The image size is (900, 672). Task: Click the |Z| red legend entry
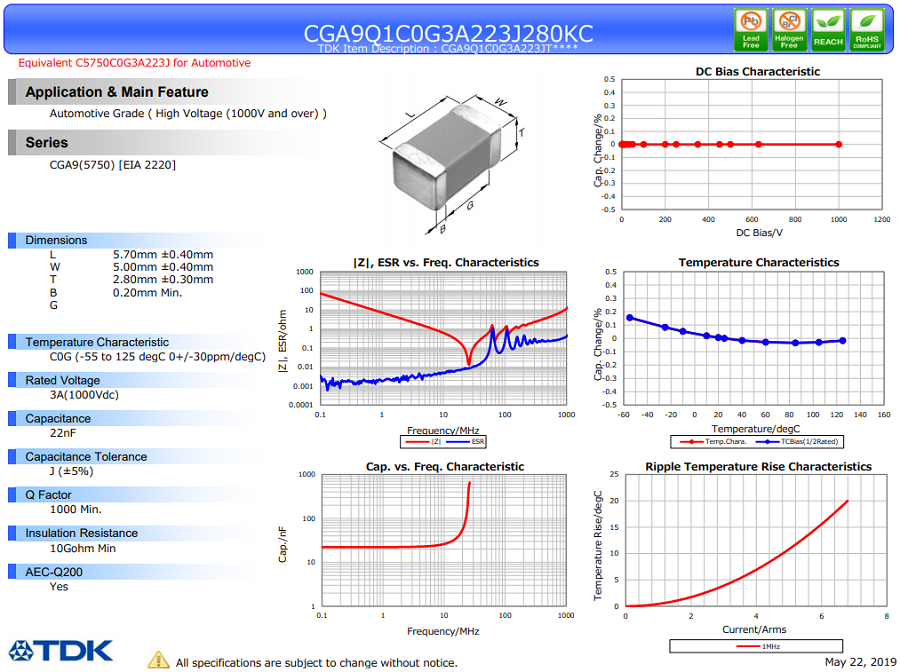click(423, 442)
